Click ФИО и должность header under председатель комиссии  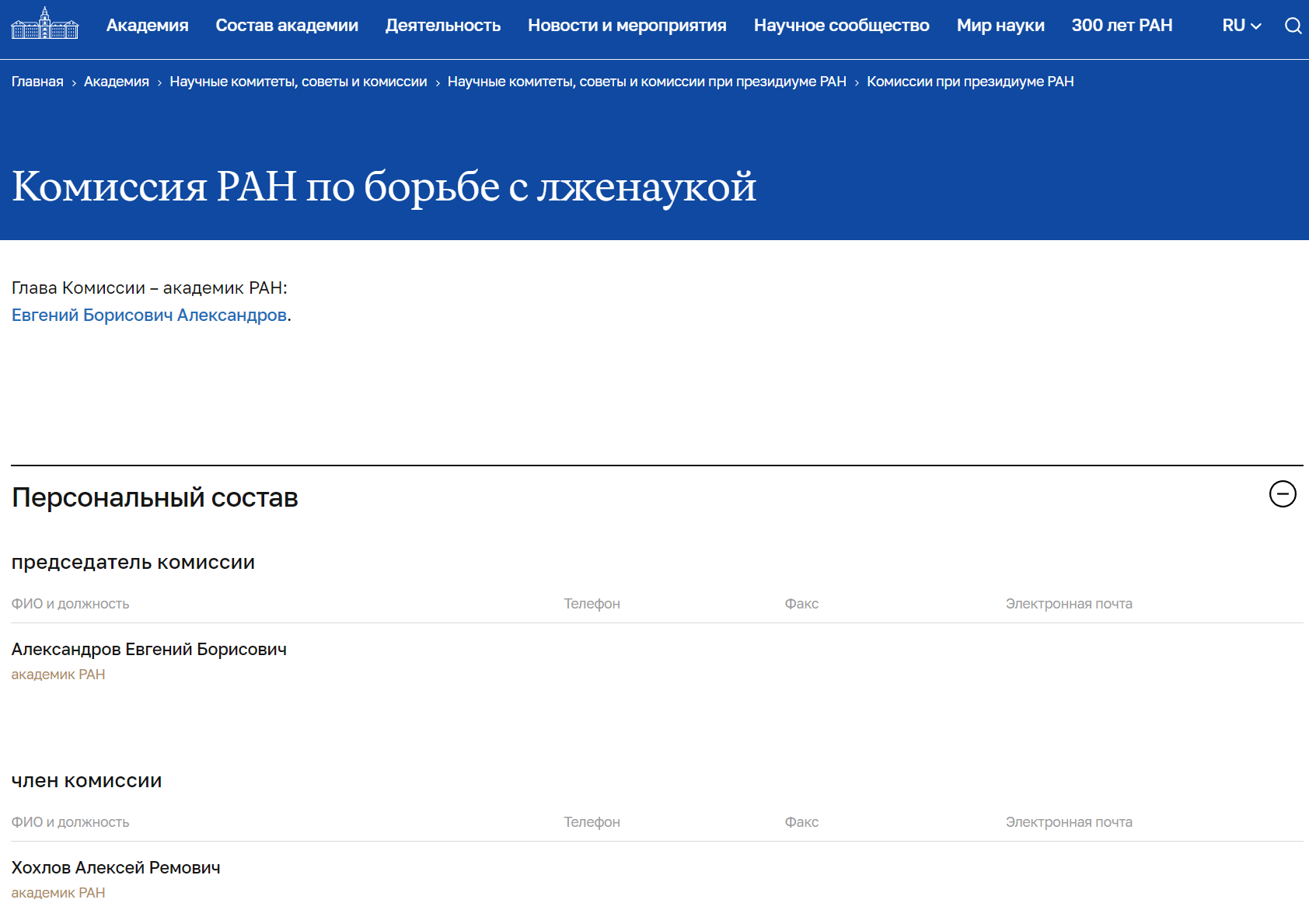[70, 604]
